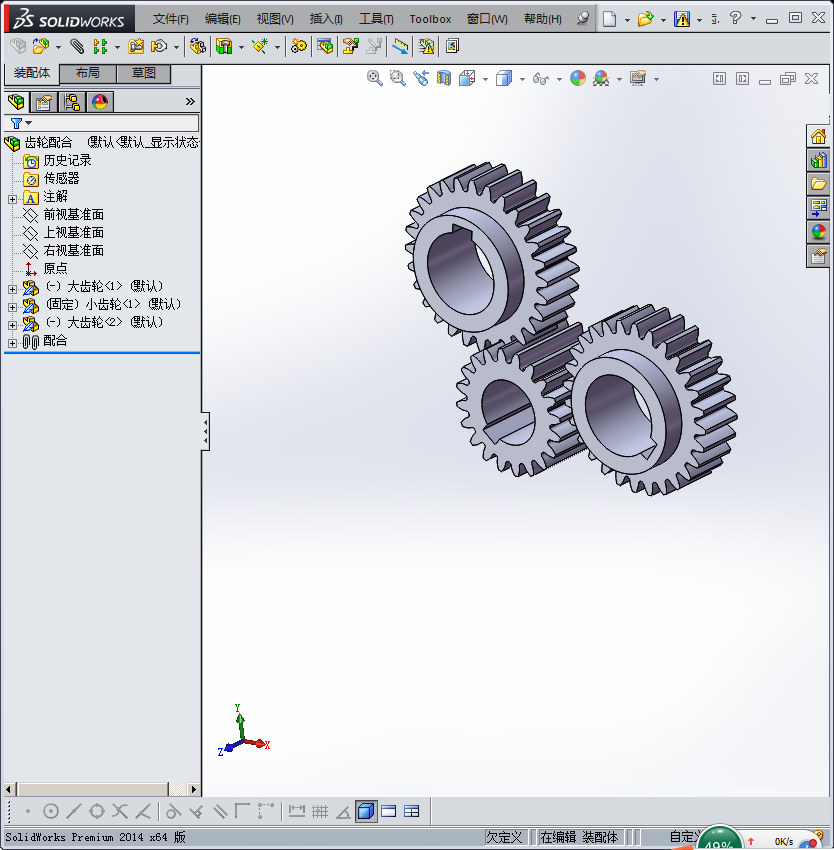Toggle the FeatureManager filter icon
Image resolution: width=834 pixels, height=850 pixels.
pyautogui.click(x=16, y=122)
